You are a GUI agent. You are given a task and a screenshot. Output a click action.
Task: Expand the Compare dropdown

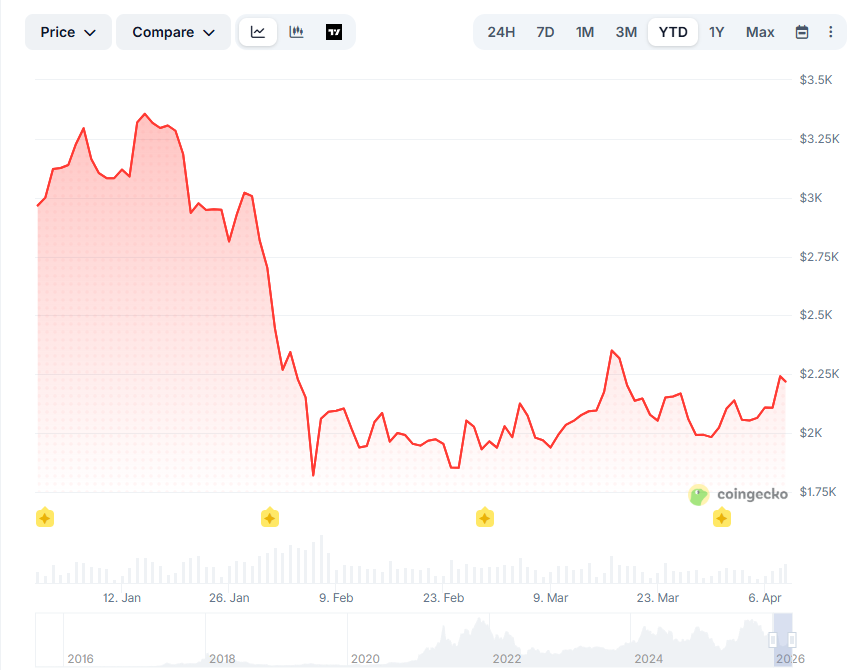(172, 31)
